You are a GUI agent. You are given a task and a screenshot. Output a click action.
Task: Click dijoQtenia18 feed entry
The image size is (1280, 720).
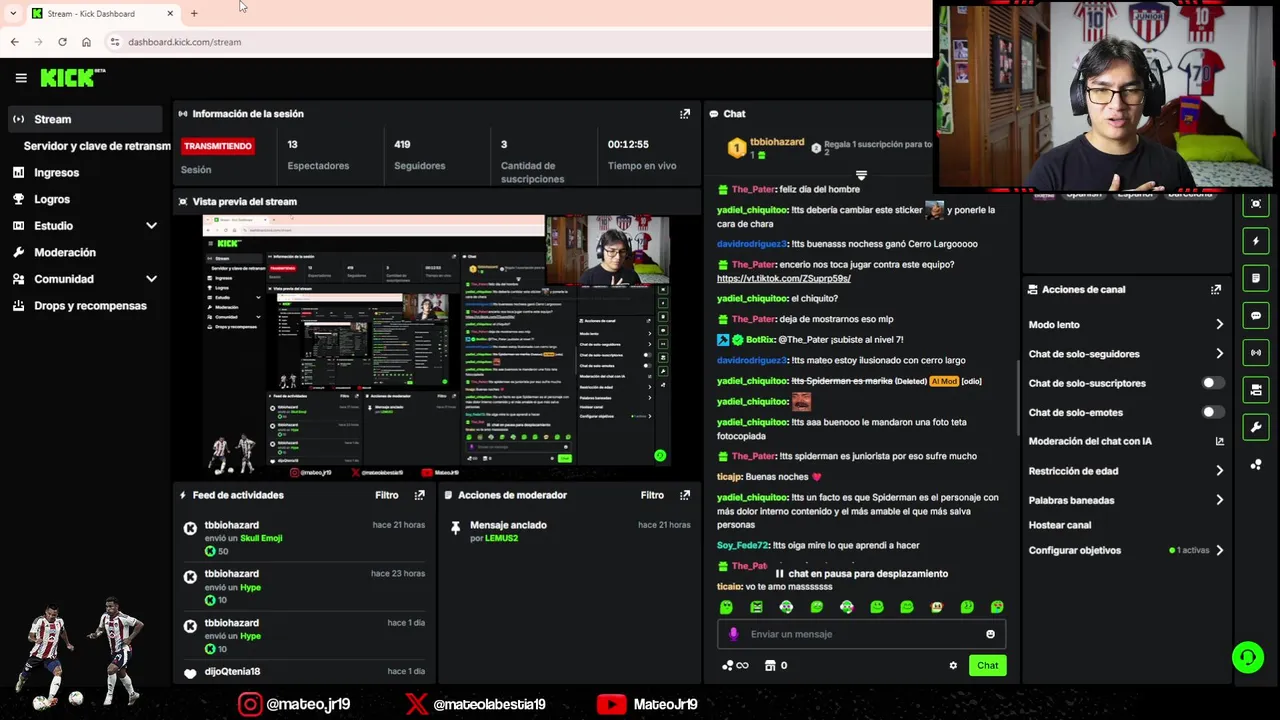click(305, 672)
